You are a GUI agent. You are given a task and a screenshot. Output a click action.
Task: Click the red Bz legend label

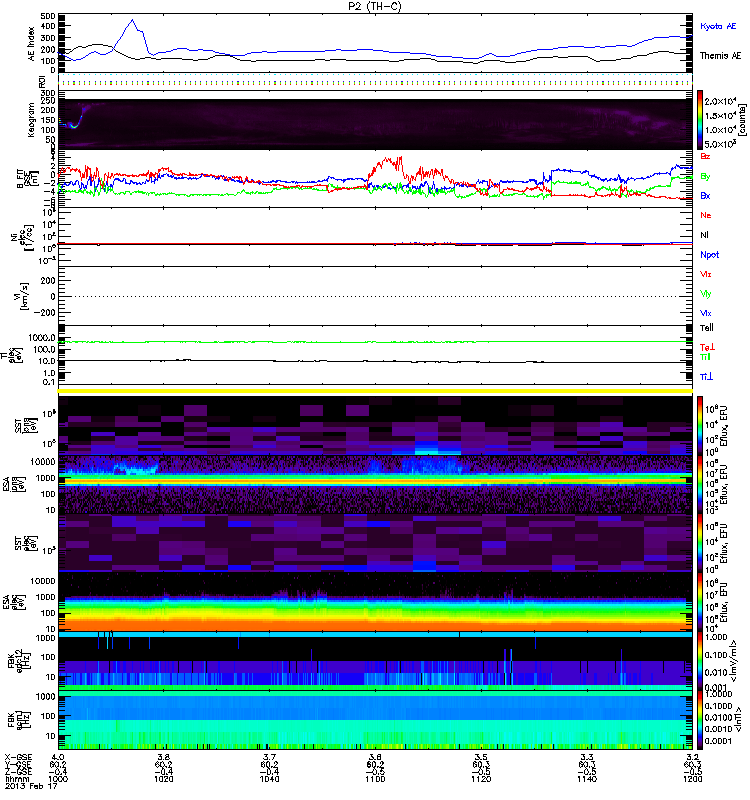(x=705, y=156)
